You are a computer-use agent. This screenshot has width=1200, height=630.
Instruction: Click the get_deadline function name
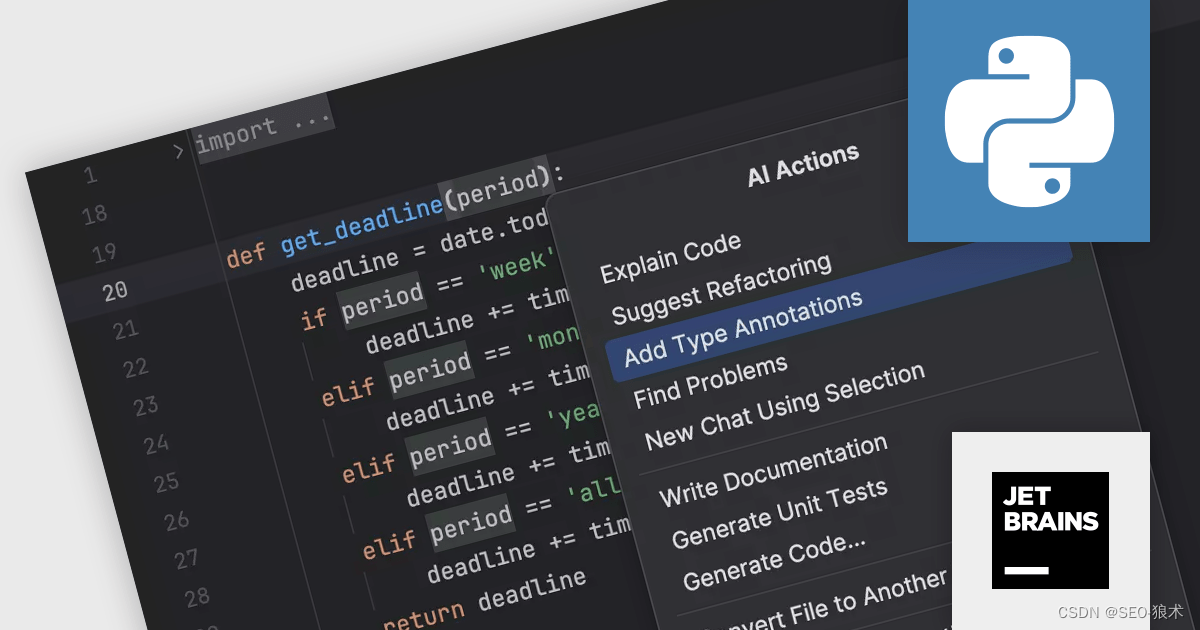click(x=361, y=224)
